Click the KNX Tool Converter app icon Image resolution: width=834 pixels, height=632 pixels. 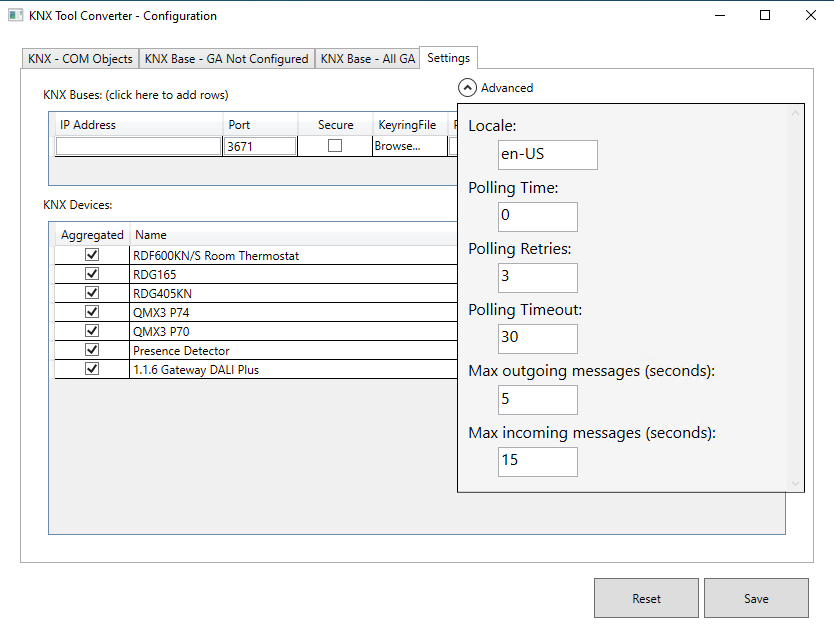point(16,16)
